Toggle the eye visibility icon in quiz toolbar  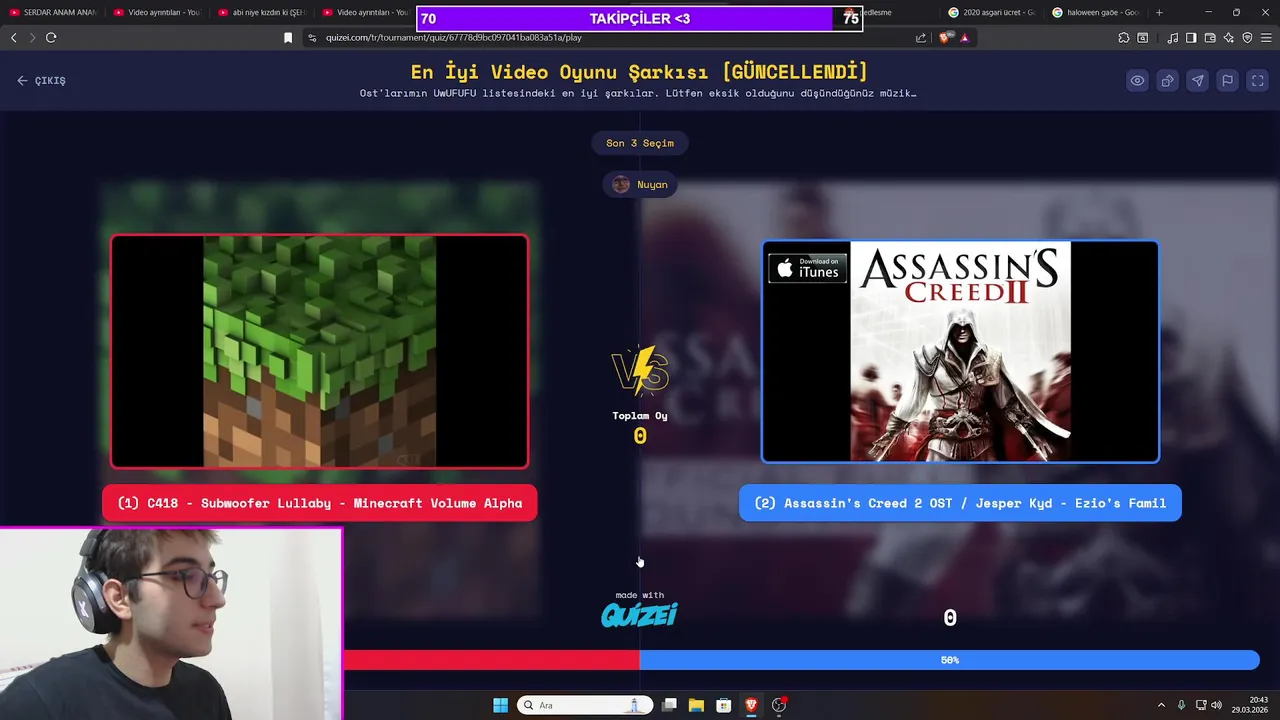coord(1137,81)
